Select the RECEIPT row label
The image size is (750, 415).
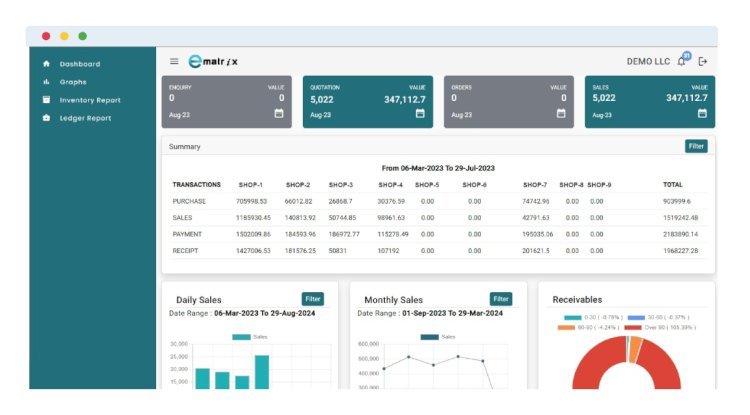pyautogui.click(x=185, y=251)
